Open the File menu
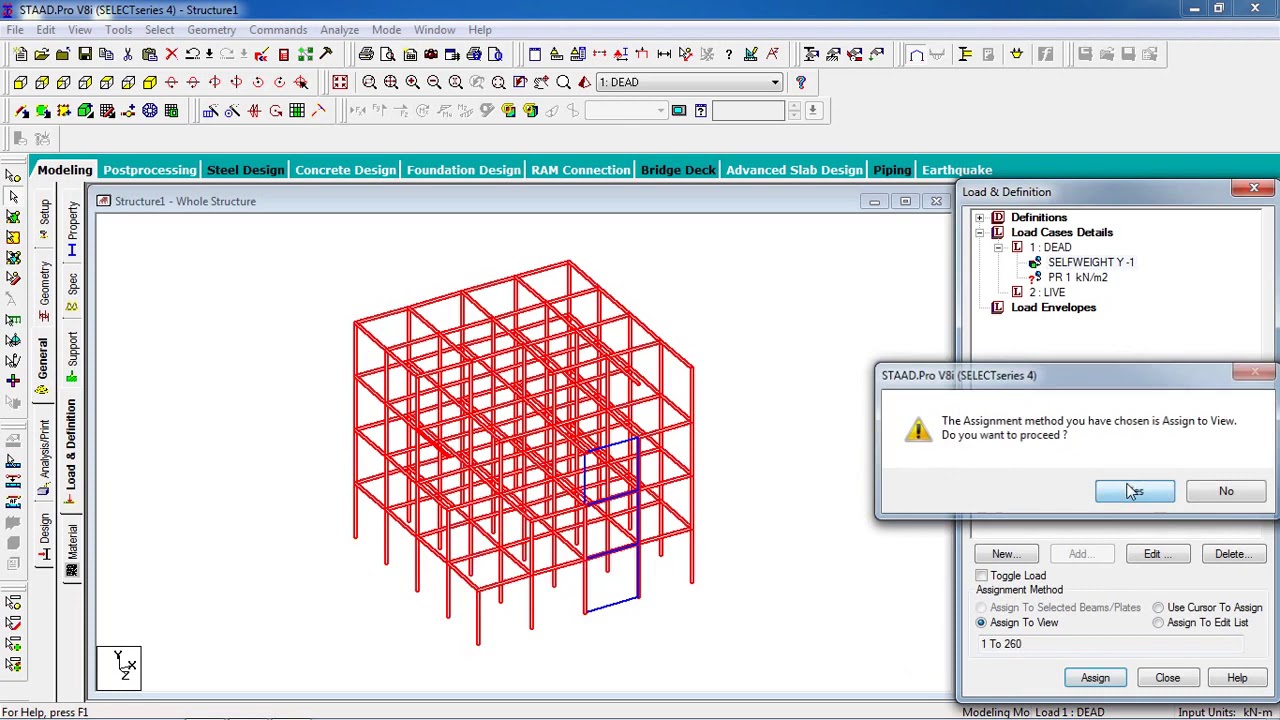This screenshot has width=1280, height=720. coord(15,30)
